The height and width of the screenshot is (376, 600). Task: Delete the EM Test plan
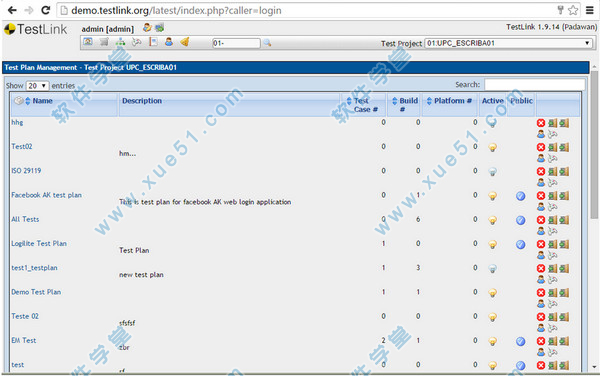point(541,341)
